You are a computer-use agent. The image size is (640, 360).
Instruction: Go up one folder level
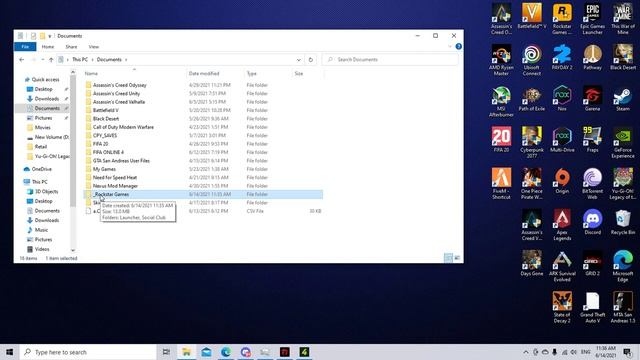(51, 60)
